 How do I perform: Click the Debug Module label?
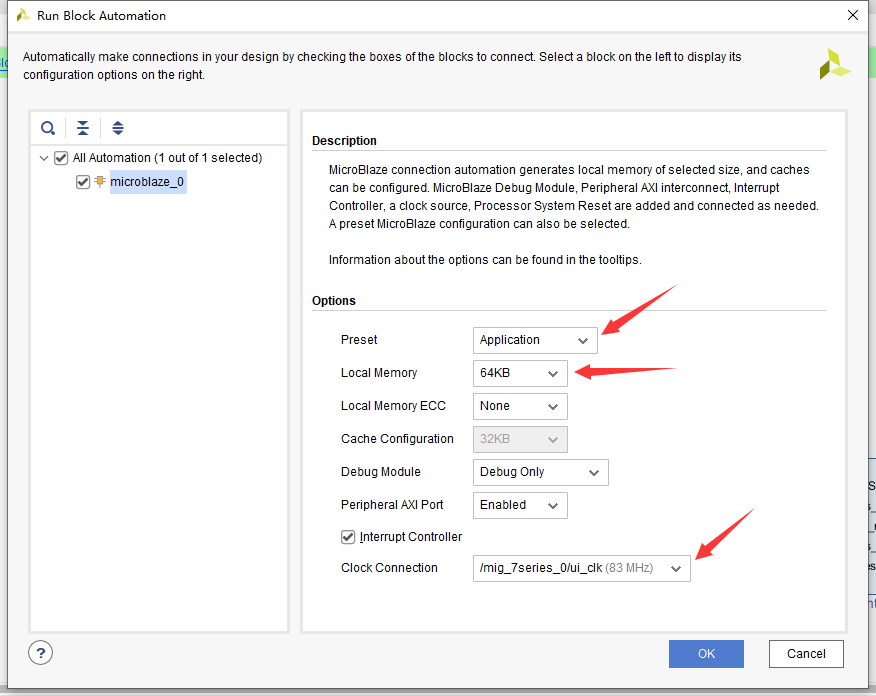380,471
